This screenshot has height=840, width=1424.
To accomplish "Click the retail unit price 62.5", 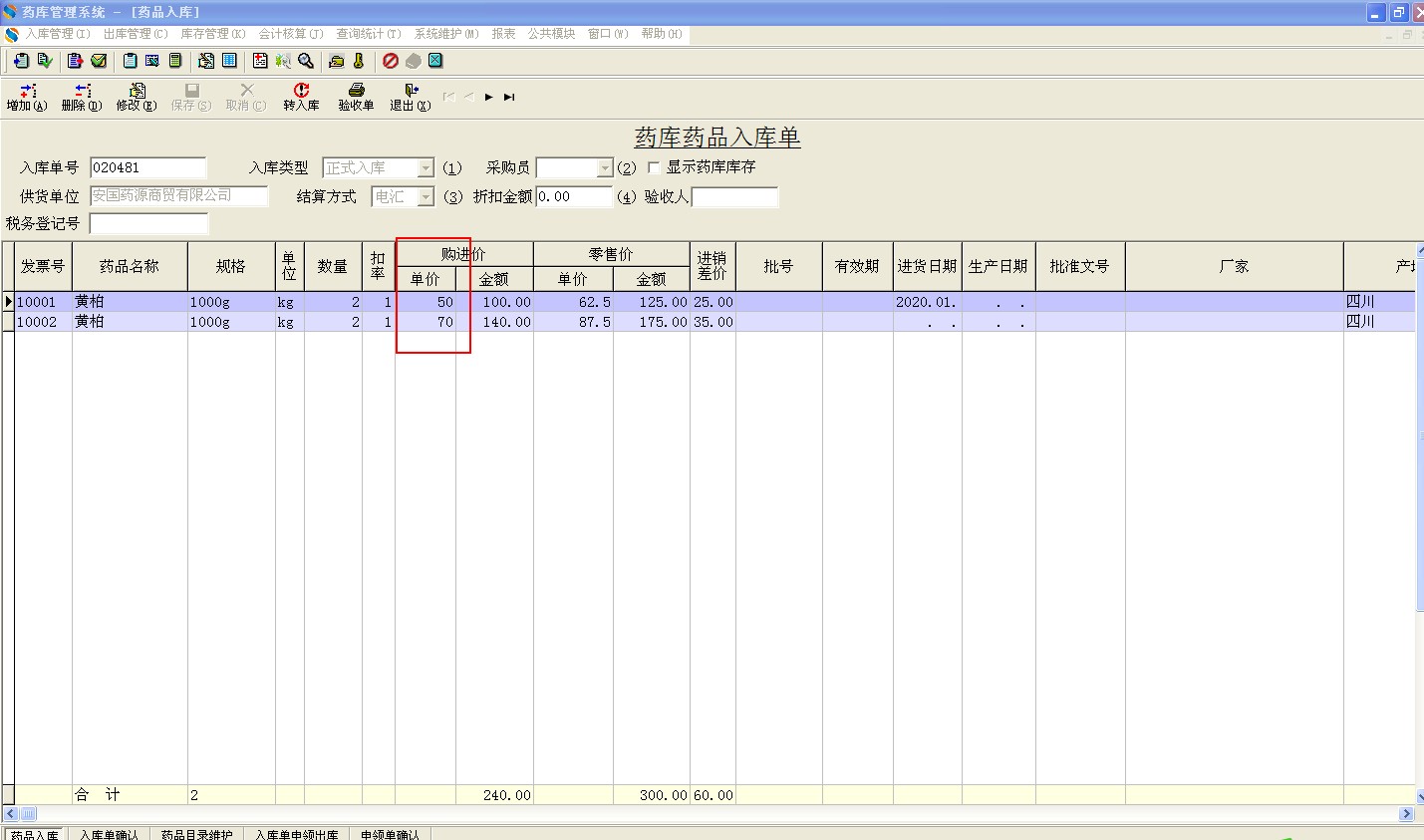I will point(573,302).
